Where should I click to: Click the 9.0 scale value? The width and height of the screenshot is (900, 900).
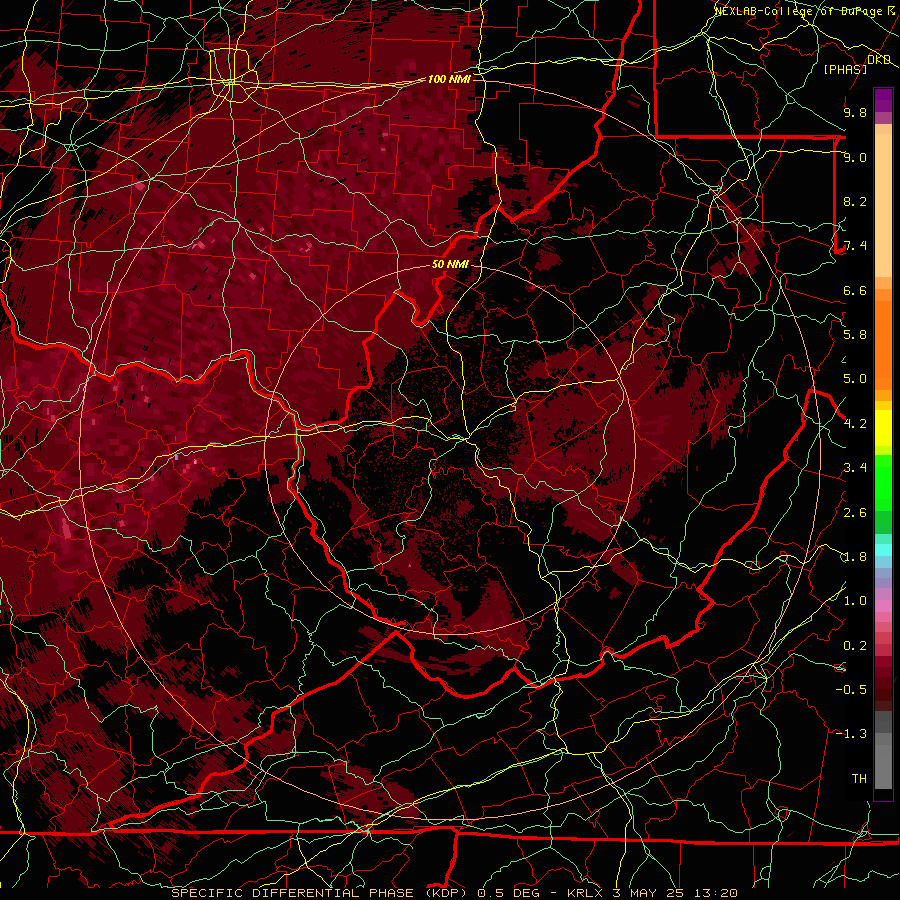(855, 157)
